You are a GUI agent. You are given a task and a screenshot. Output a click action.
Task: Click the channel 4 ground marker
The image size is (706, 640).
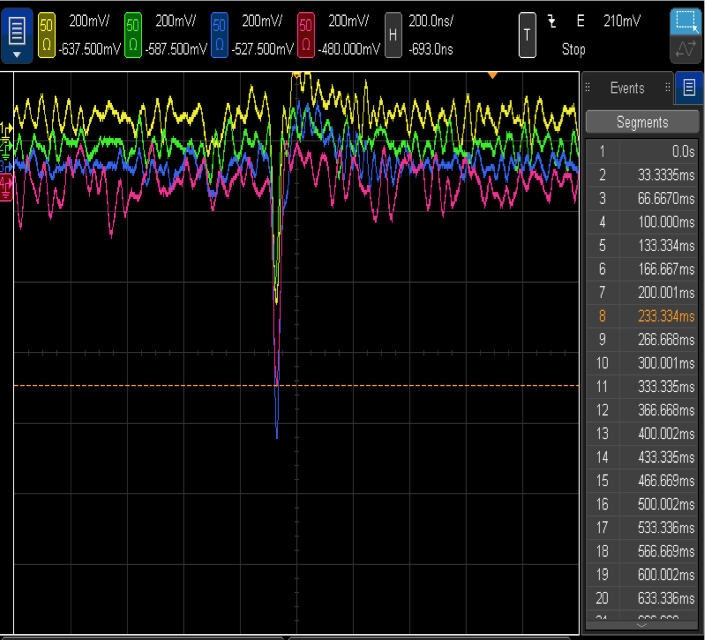point(6,186)
